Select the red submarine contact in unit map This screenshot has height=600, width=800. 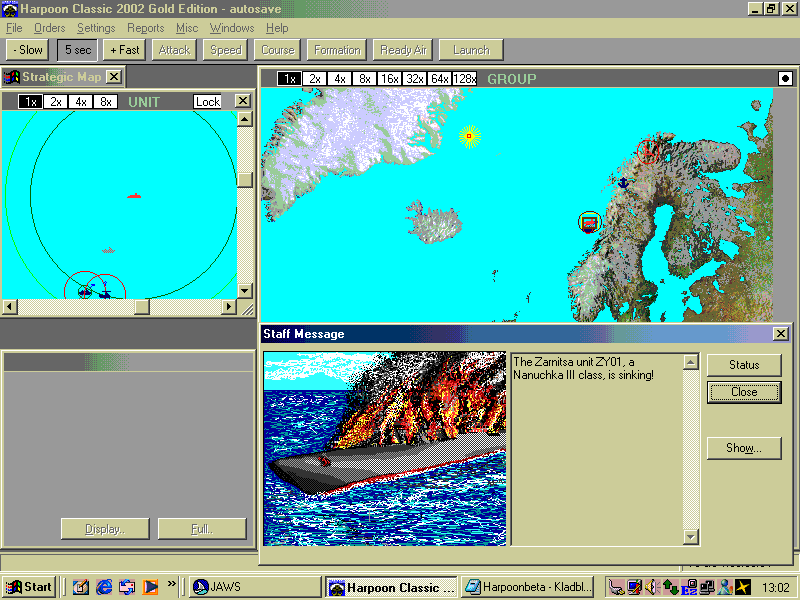pyautogui.click(x=134, y=195)
